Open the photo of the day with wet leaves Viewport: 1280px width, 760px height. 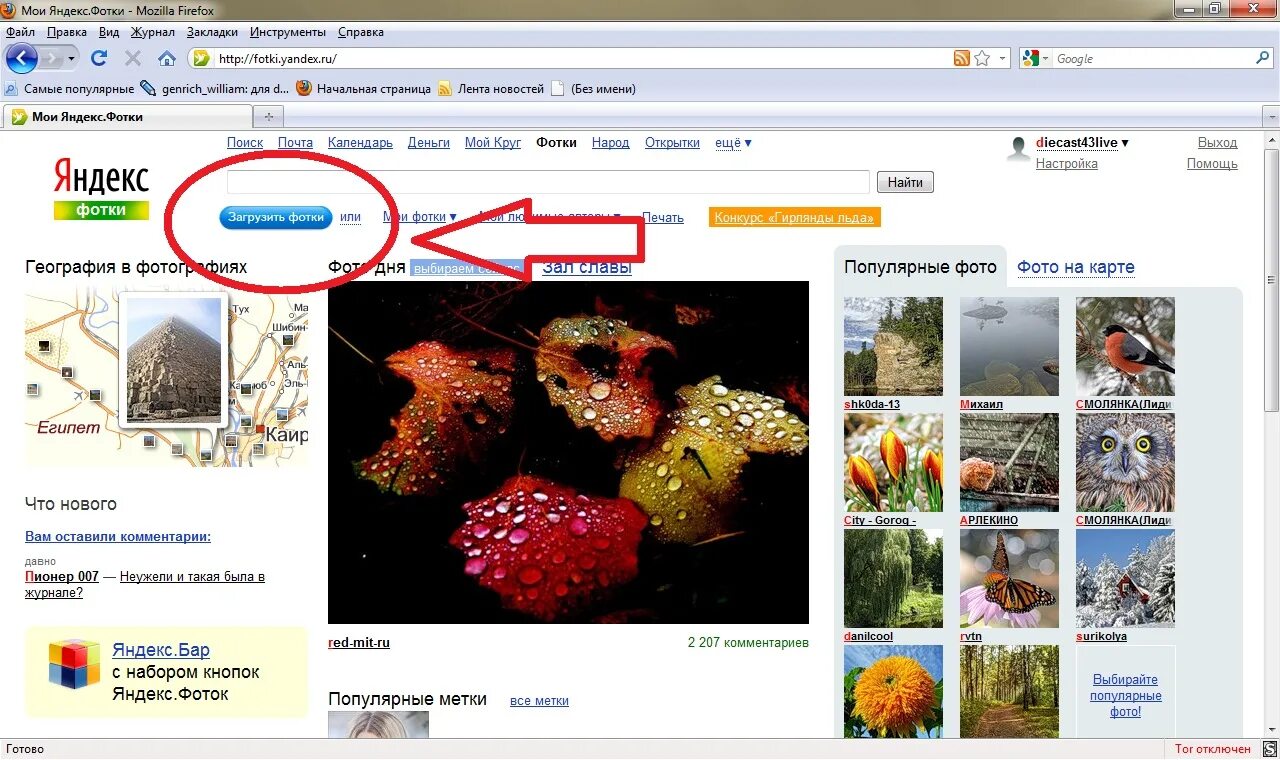[x=568, y=452]
